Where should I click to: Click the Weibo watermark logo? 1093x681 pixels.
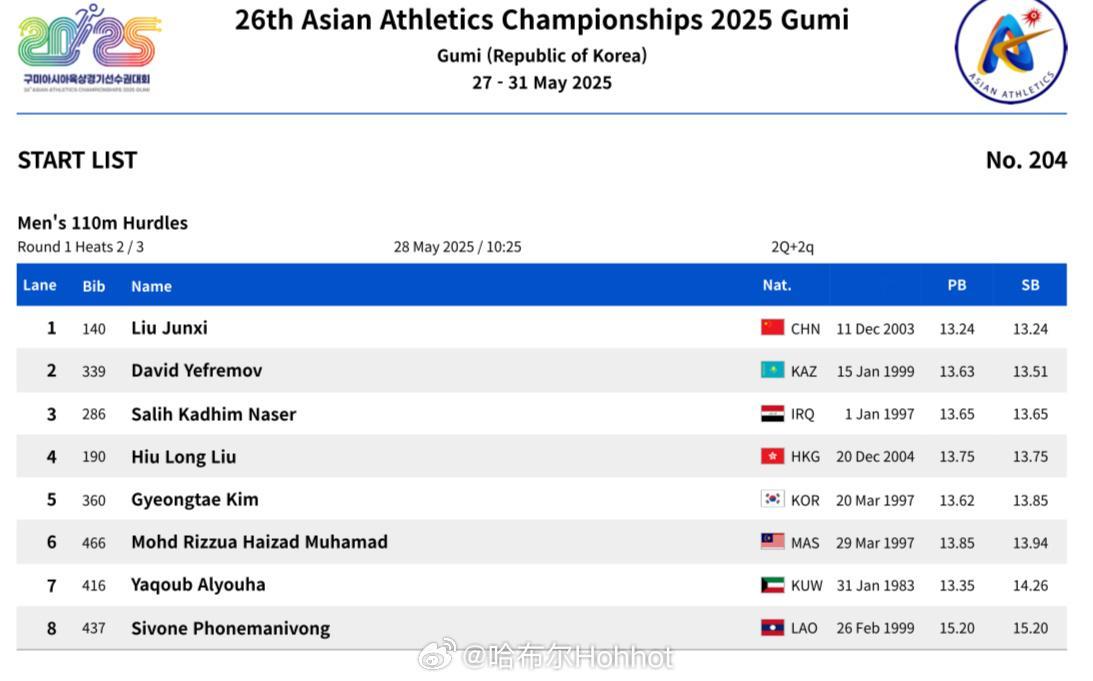click(x=437, y=656)
